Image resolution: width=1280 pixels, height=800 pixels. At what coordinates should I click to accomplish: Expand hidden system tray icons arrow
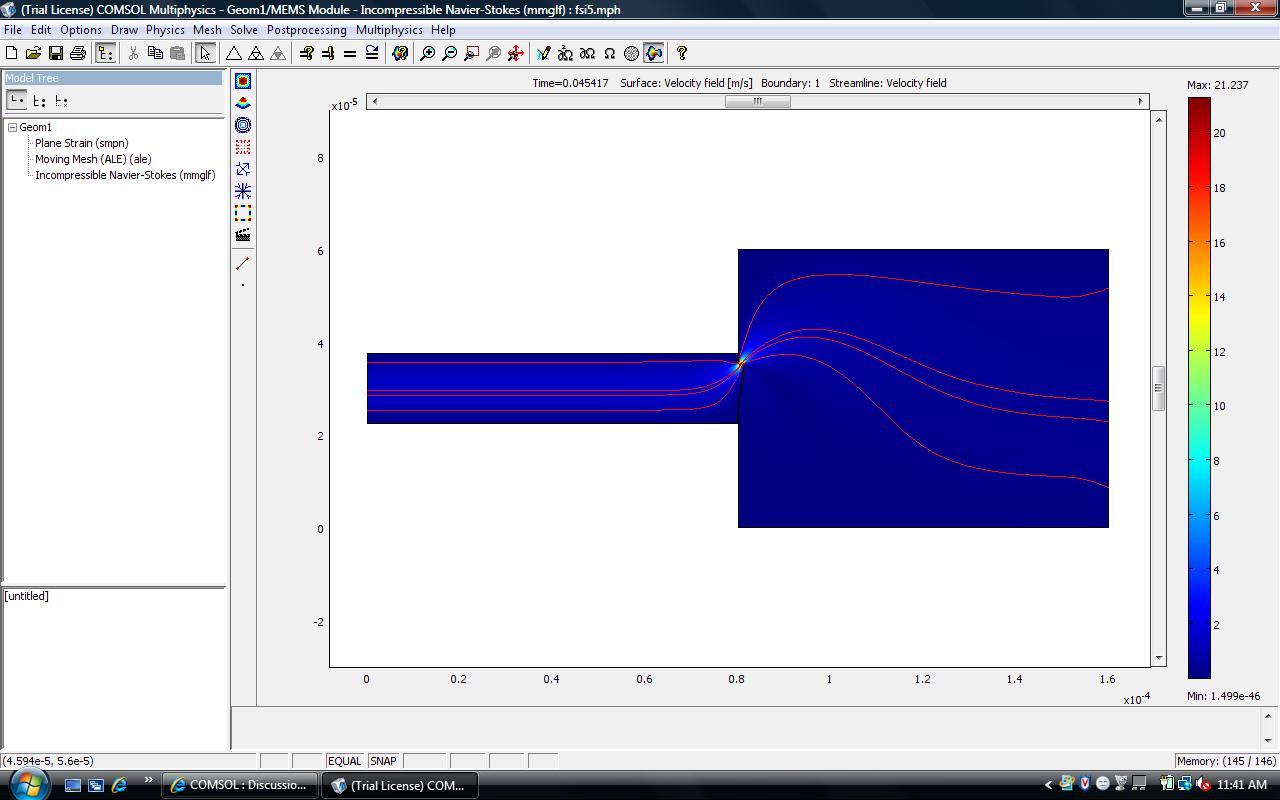[x=1048, y=785]
